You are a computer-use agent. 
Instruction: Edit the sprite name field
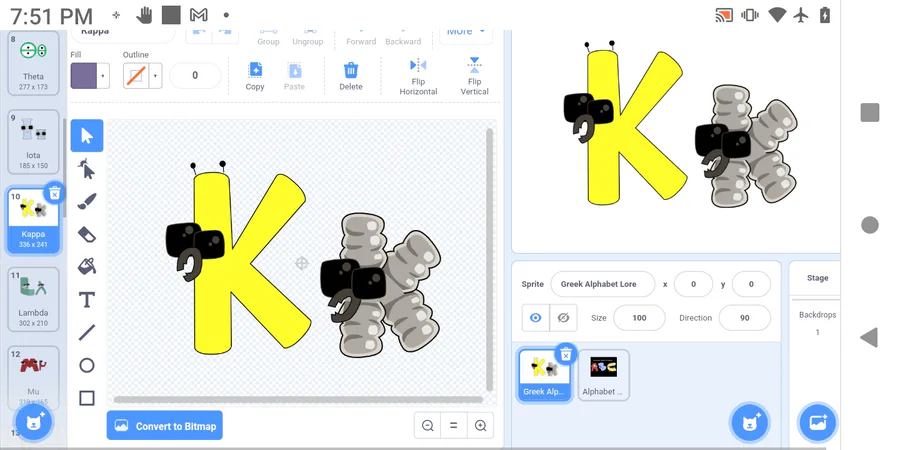coord(602,284)
